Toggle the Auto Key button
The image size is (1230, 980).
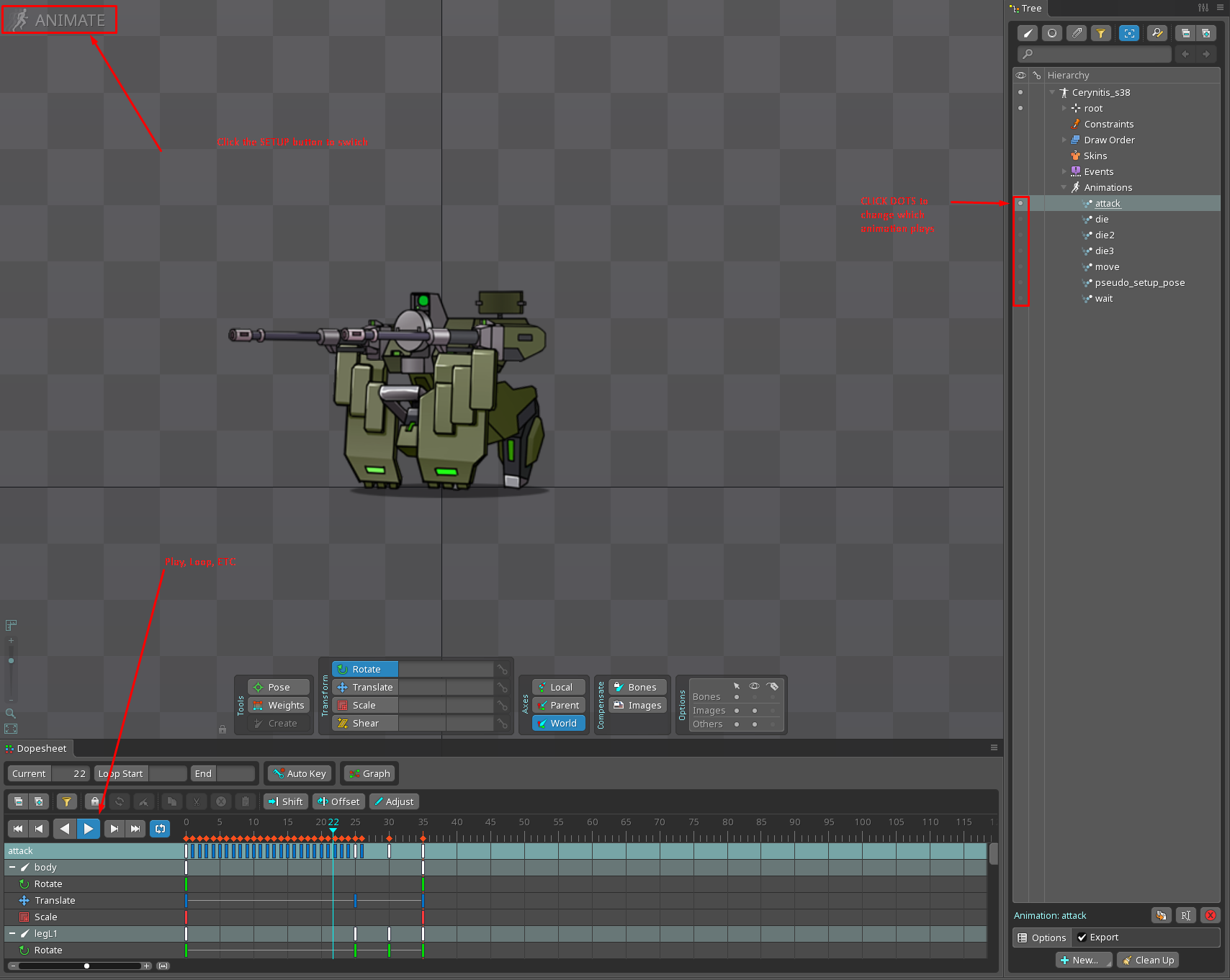tap(300, 773)
